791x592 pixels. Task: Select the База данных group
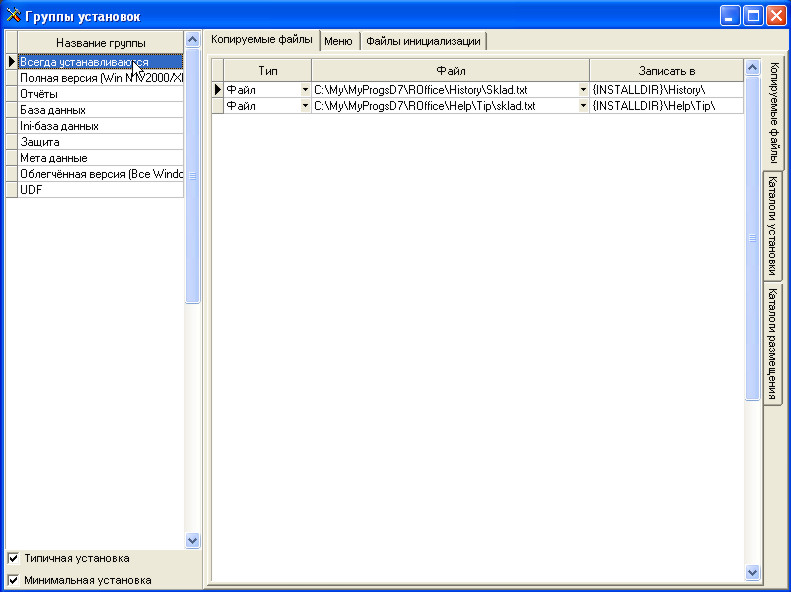tap(100, 110)
